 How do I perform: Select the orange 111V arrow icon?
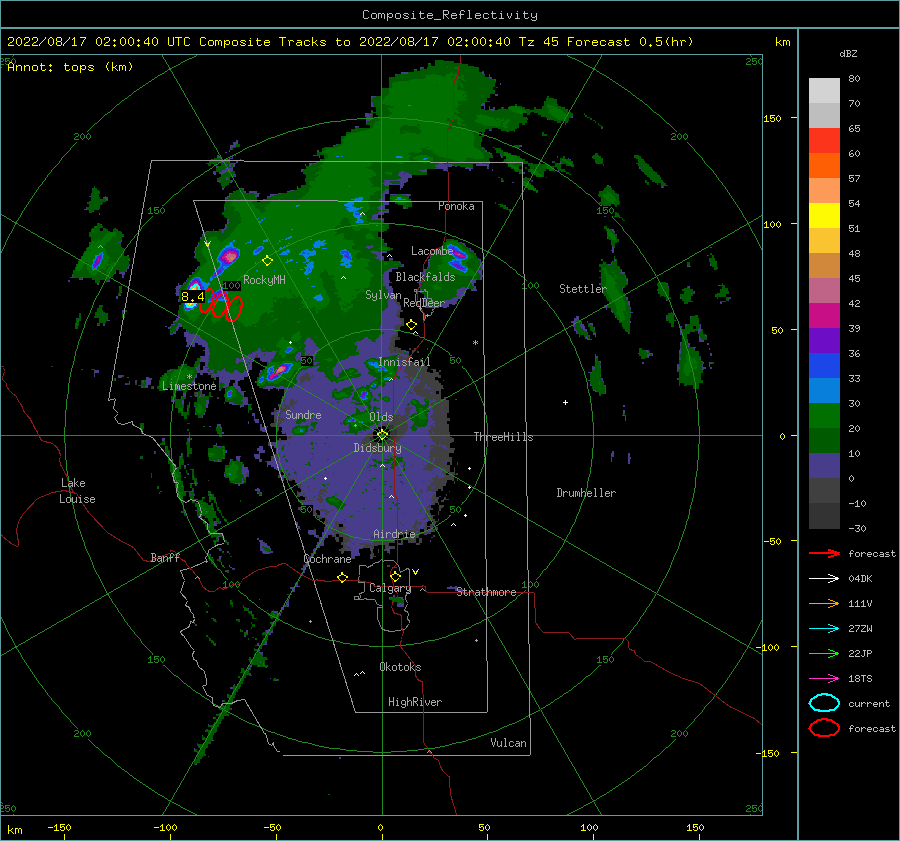[824, 603]
